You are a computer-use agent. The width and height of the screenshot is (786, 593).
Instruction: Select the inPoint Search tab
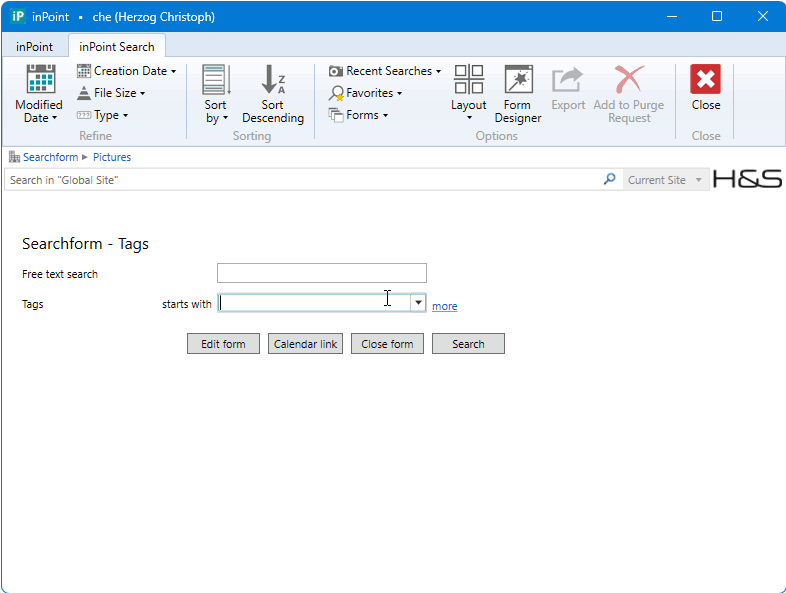117,47
